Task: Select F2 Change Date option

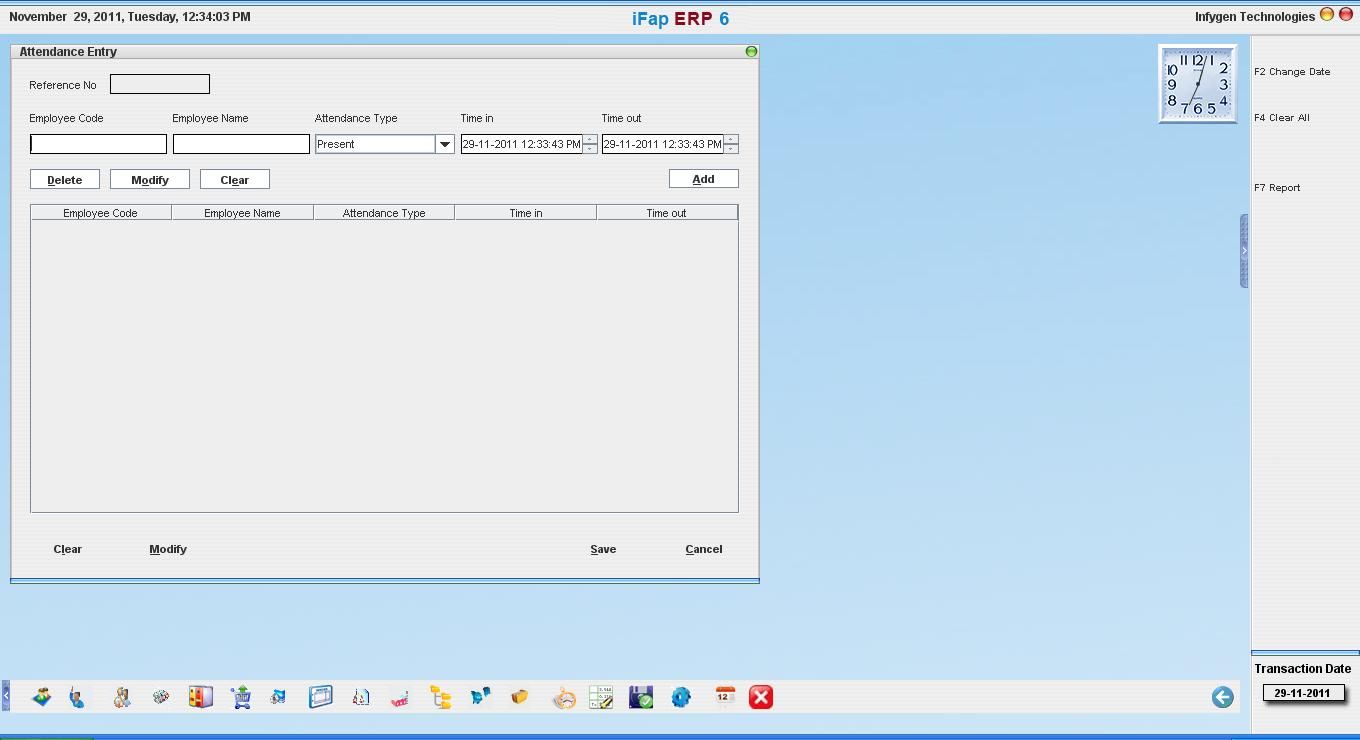Action: [x=1292, y=72]
